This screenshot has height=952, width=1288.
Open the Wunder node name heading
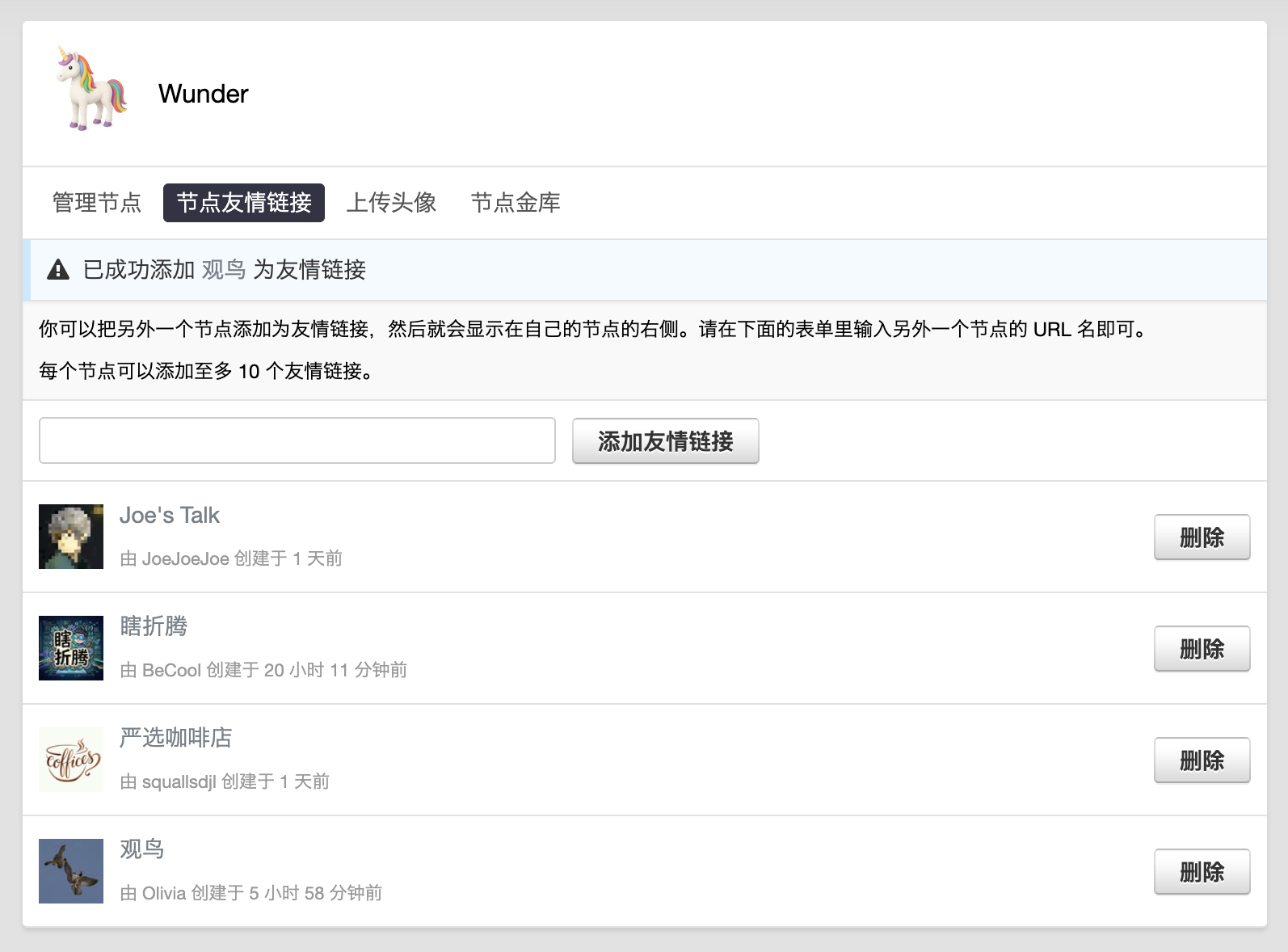pos(204,94)
